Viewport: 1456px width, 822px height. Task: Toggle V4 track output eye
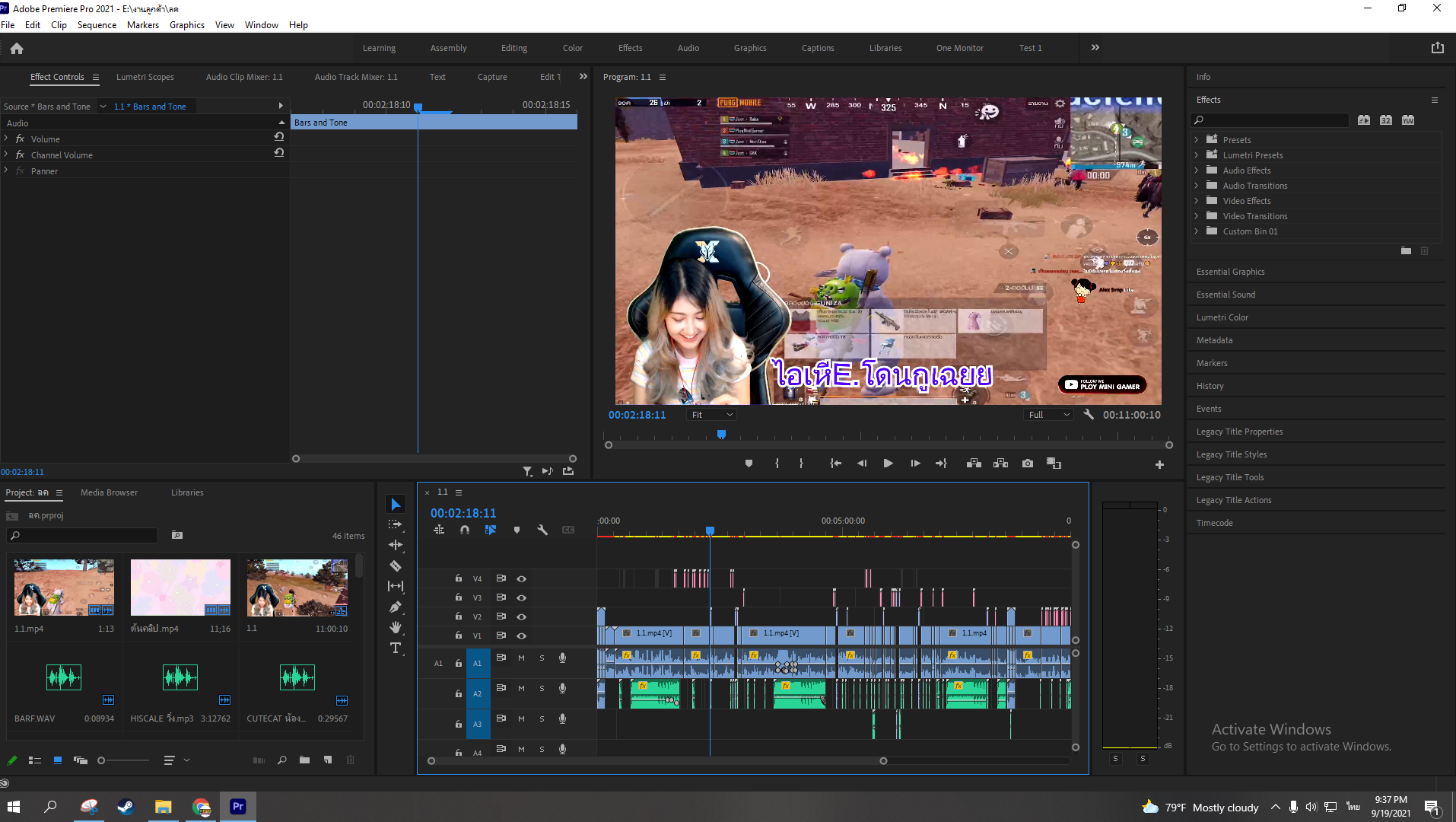(x=522, y=578)
